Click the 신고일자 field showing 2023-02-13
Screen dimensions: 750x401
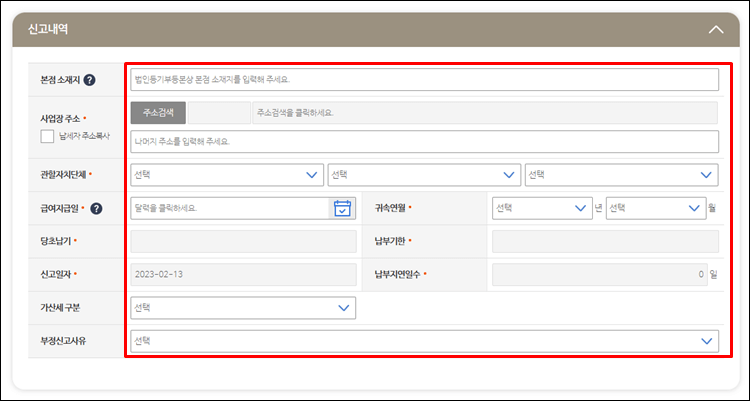tap(243, 275)
